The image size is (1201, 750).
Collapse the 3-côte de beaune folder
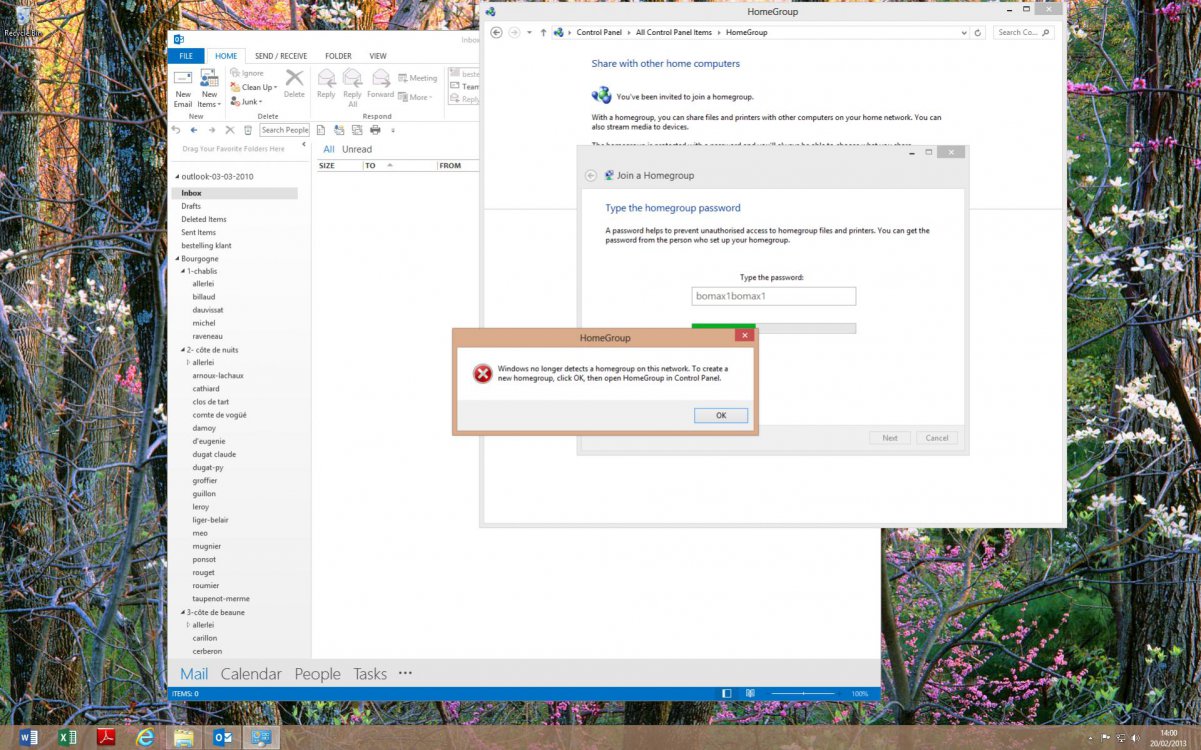click(x=183, y=612)
